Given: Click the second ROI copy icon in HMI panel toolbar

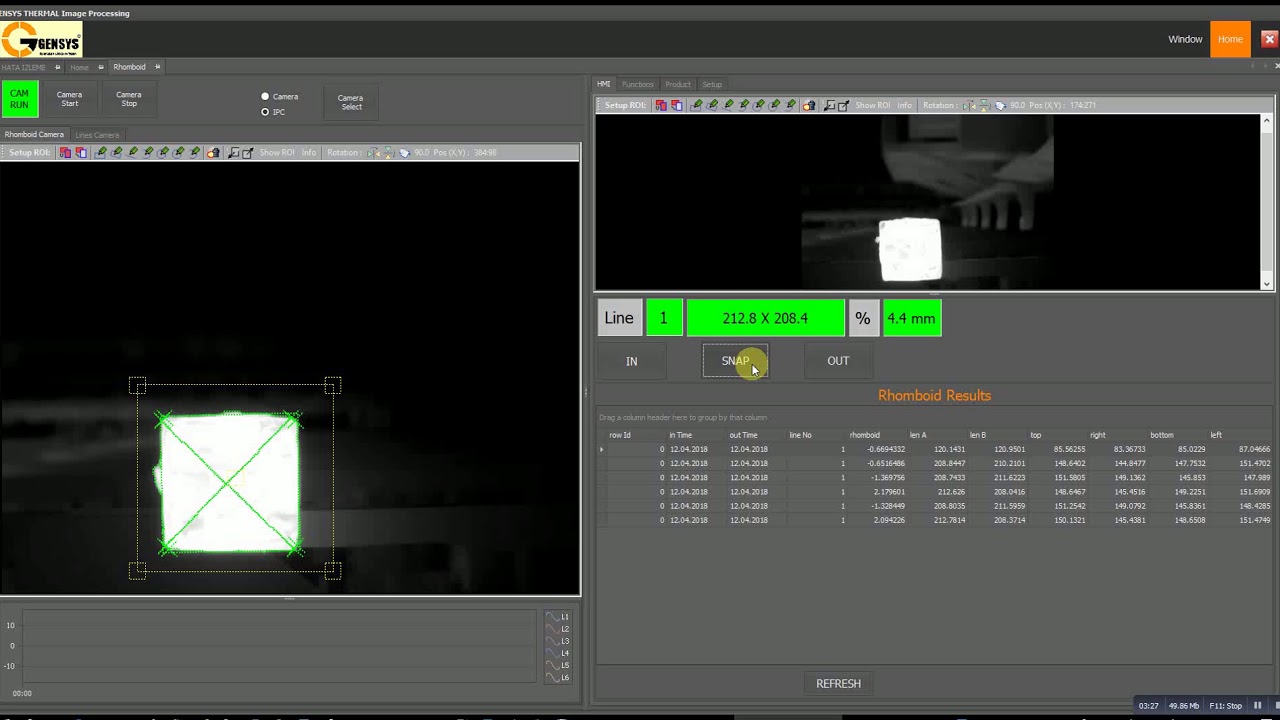Looking at the screenshot, I should pos(677,105).
